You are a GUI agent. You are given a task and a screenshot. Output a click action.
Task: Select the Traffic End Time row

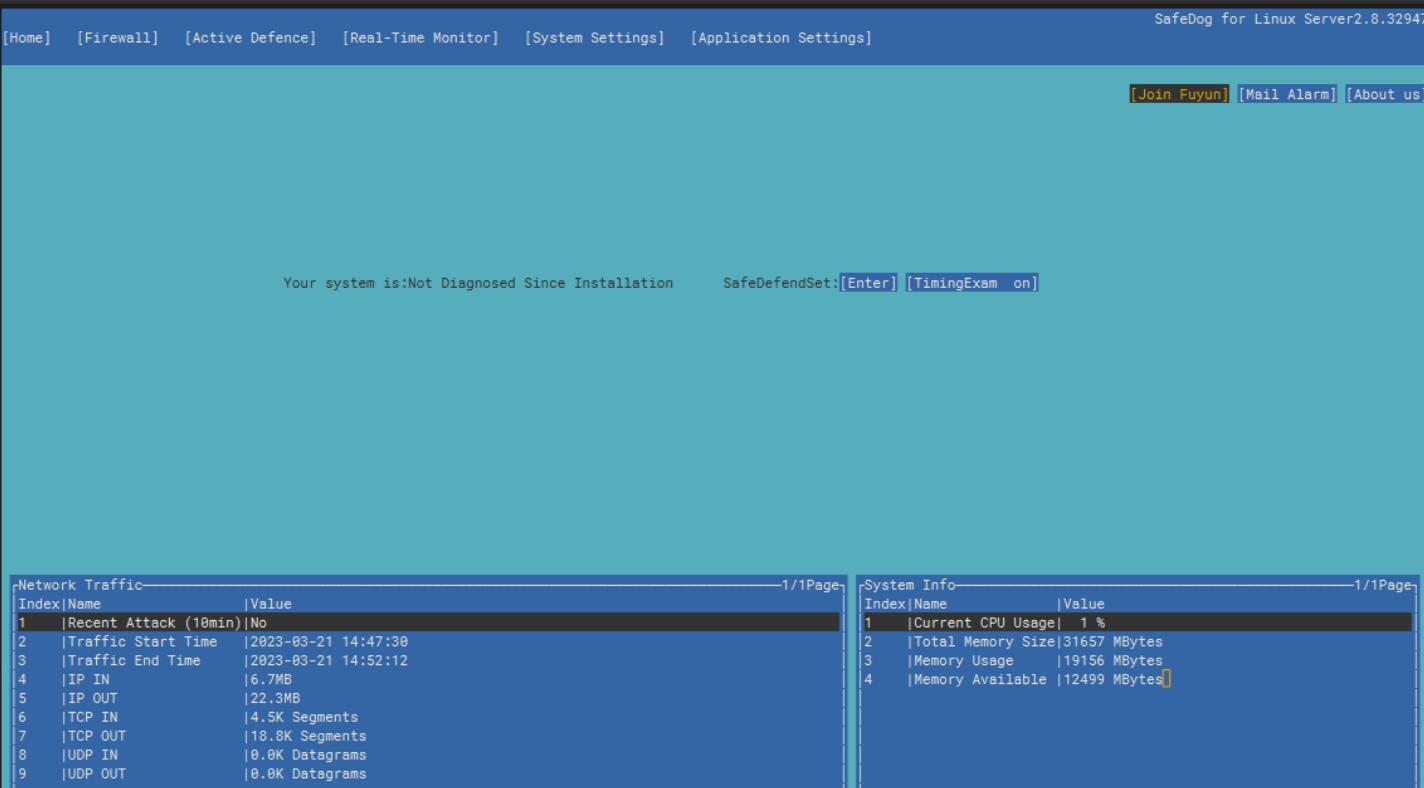point(428,661)
